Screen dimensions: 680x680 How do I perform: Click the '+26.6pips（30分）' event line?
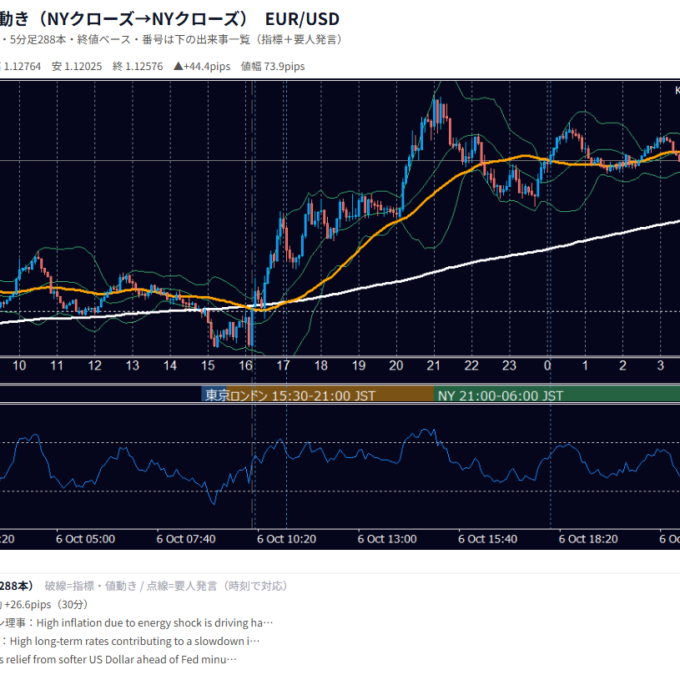click(45, 605)
